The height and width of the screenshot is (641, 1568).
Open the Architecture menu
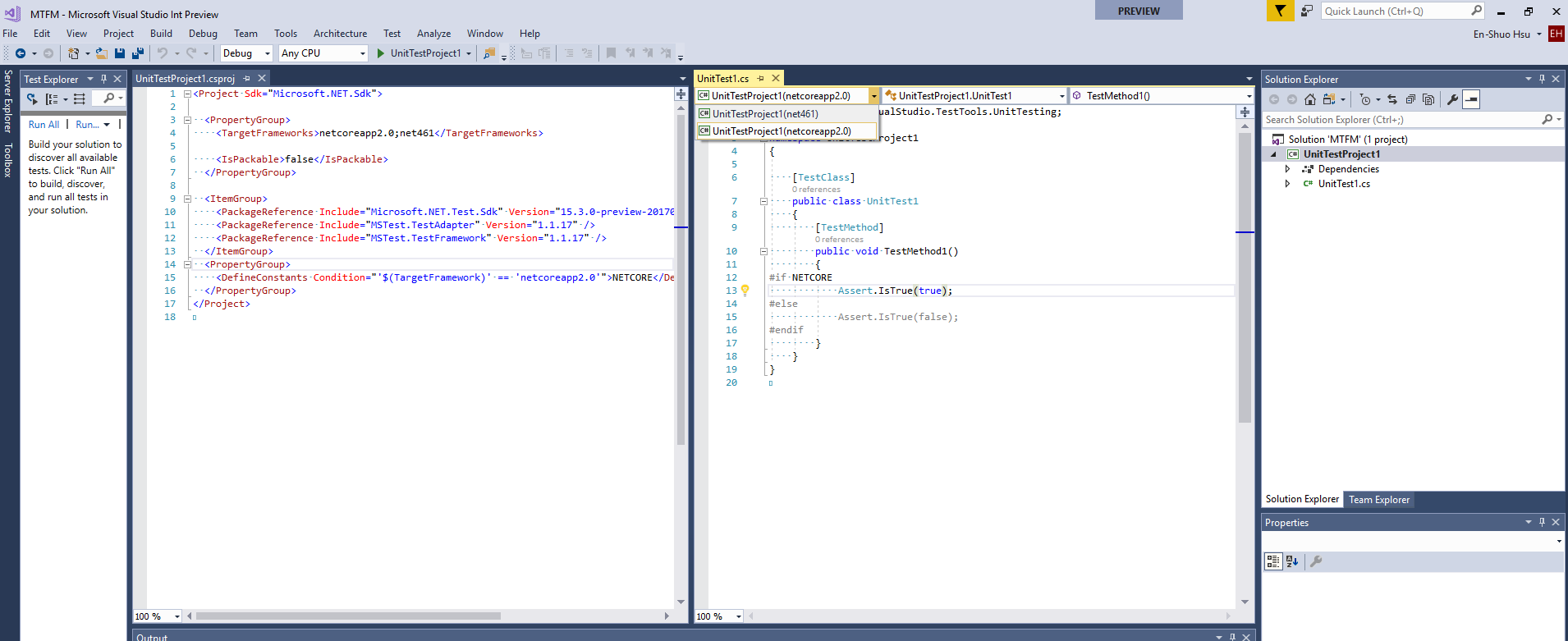tap(340, 34)
